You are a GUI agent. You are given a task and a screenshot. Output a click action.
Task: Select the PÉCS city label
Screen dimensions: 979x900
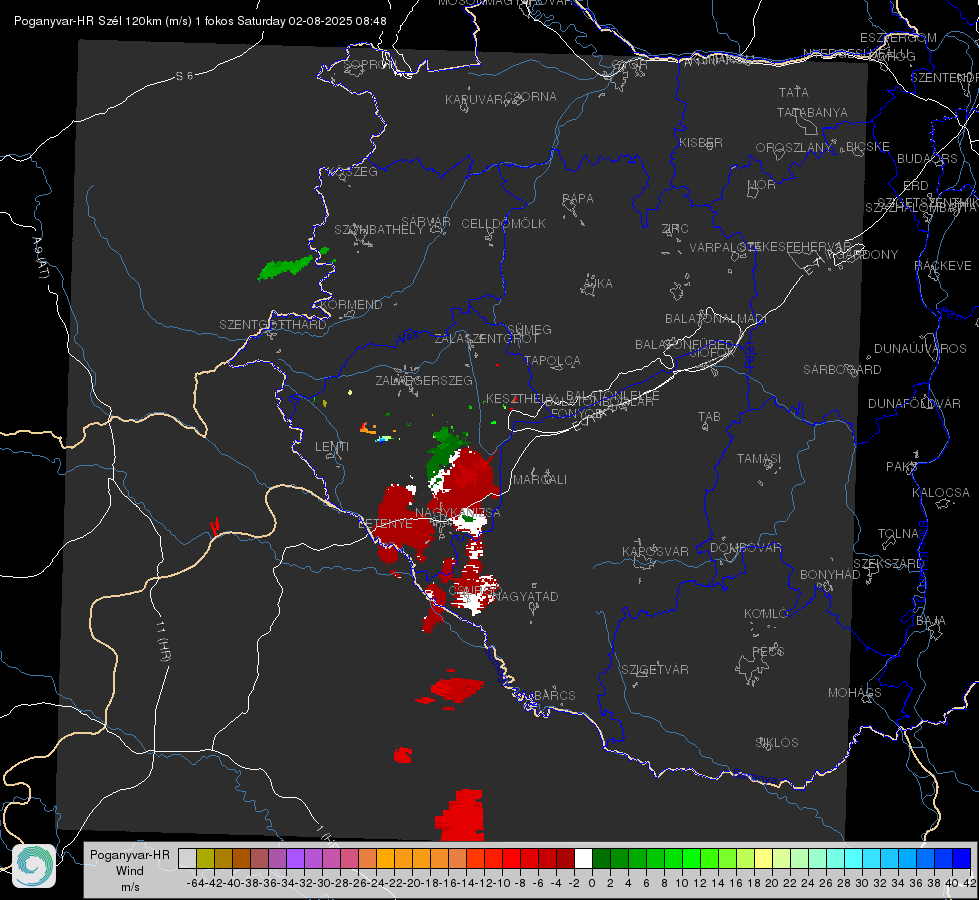[x=768, y=652]
